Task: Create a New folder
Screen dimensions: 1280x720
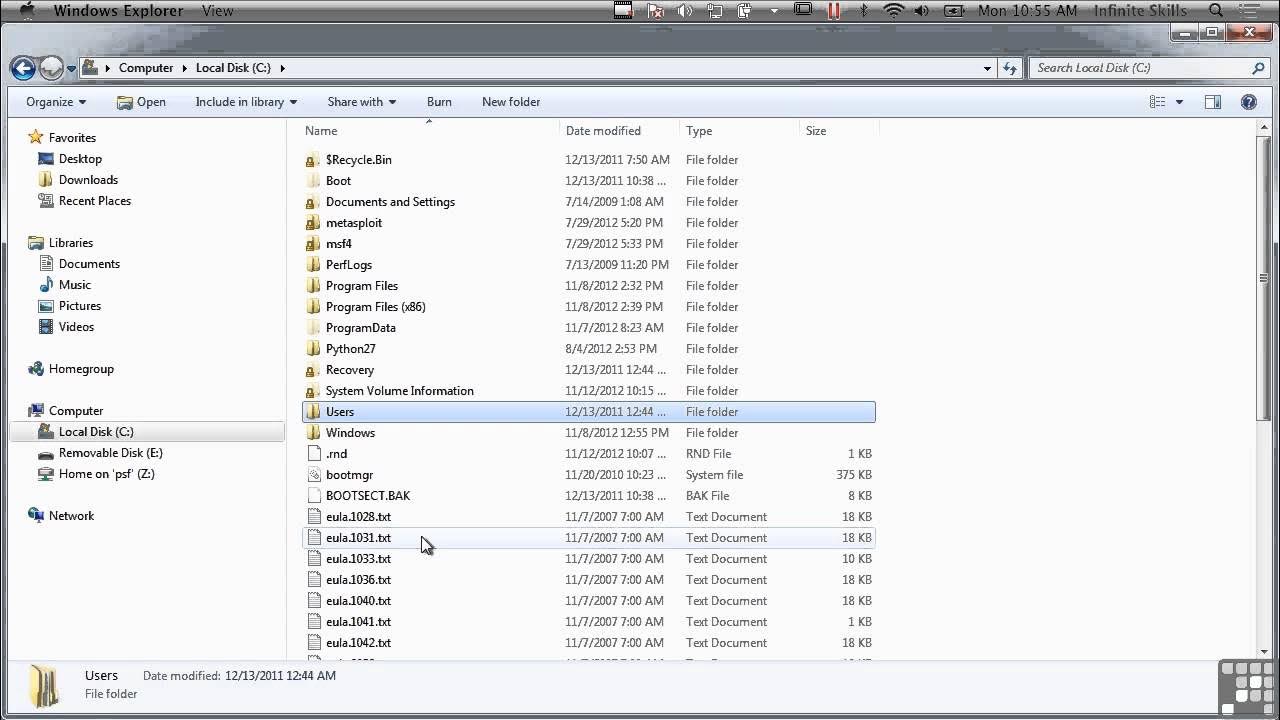Action: tap(511, 102)
